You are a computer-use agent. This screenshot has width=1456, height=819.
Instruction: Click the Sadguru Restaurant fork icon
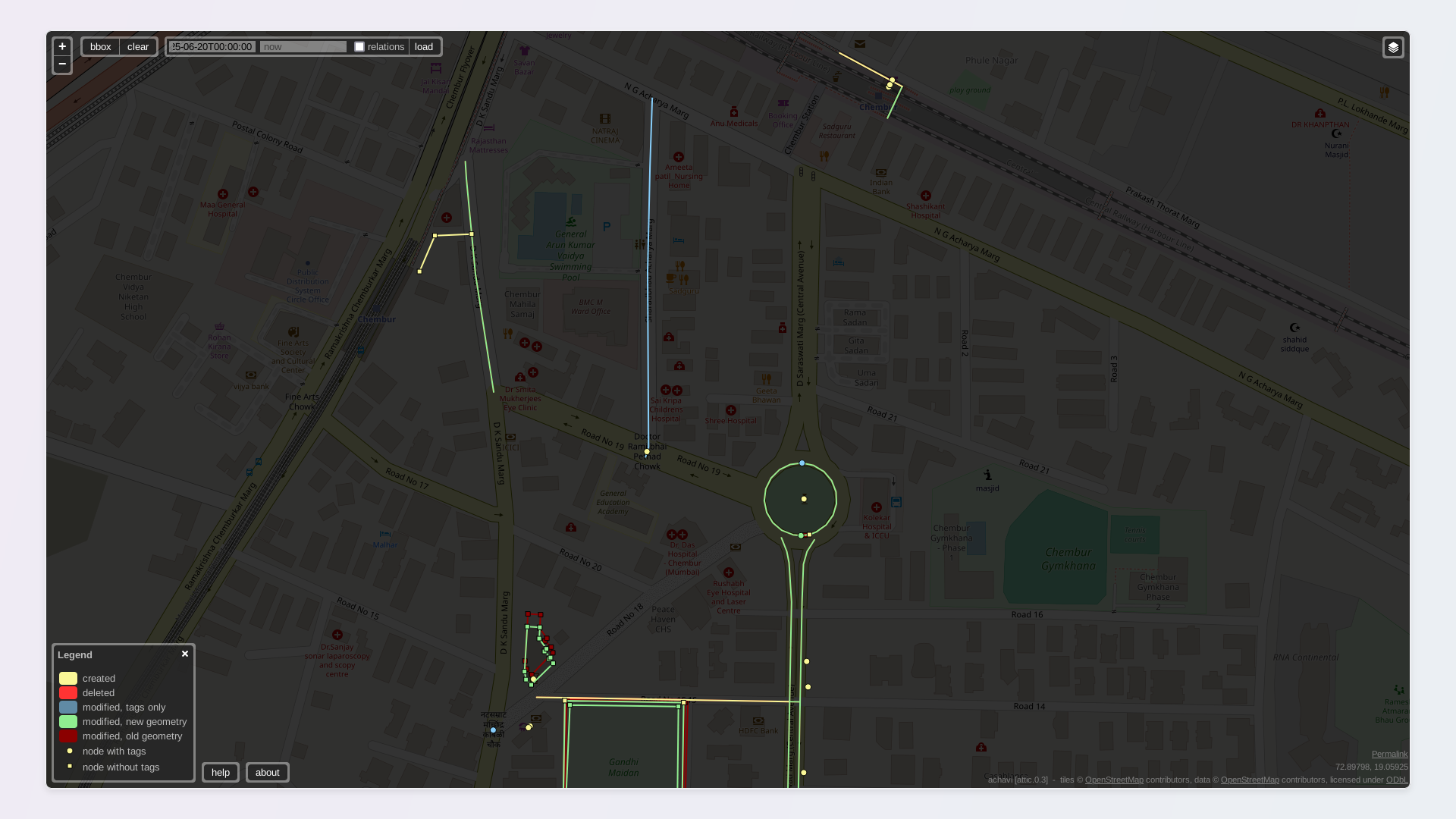coord(824,156)
